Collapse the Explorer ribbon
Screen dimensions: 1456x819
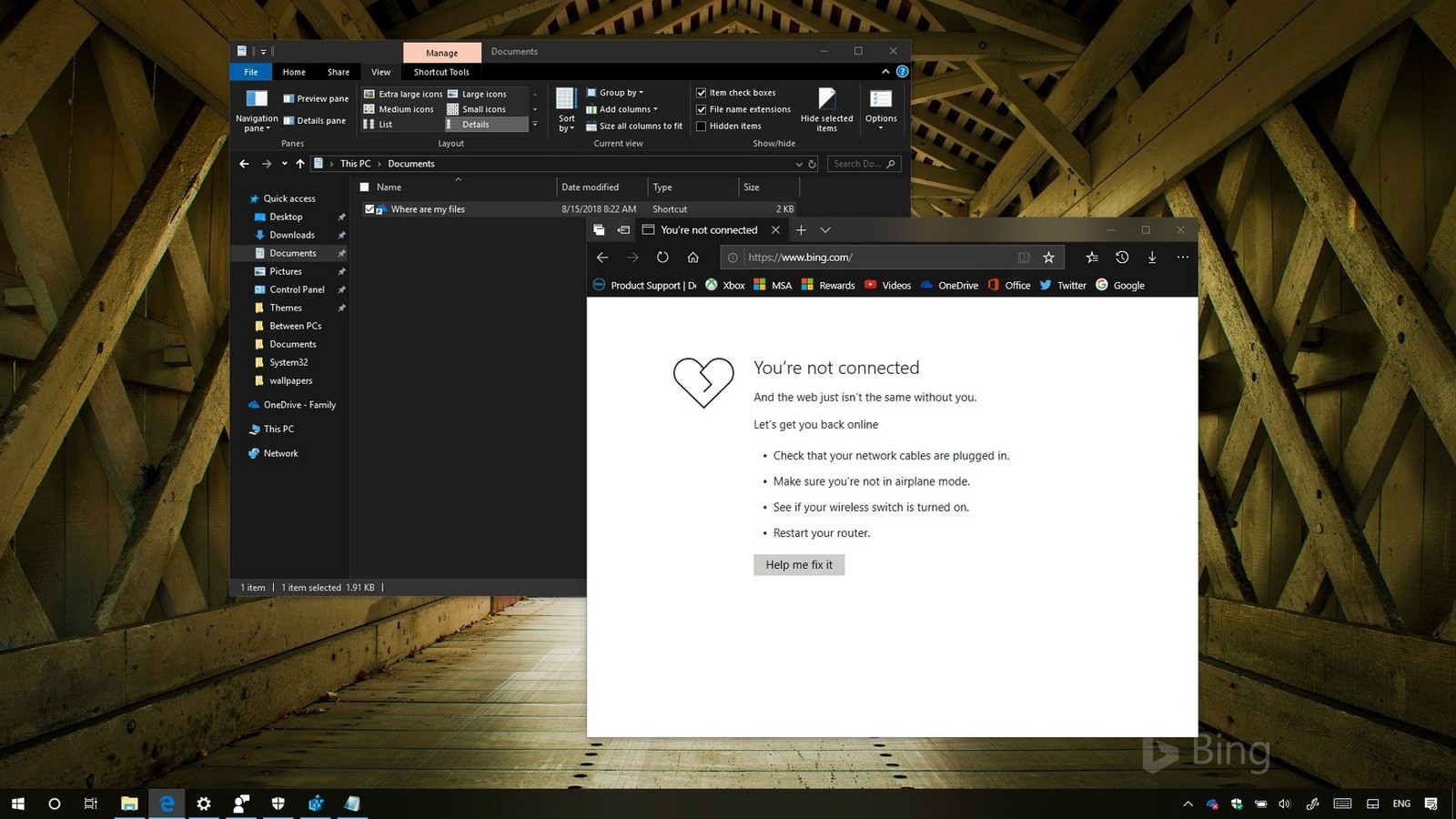[x=885, y=72]
